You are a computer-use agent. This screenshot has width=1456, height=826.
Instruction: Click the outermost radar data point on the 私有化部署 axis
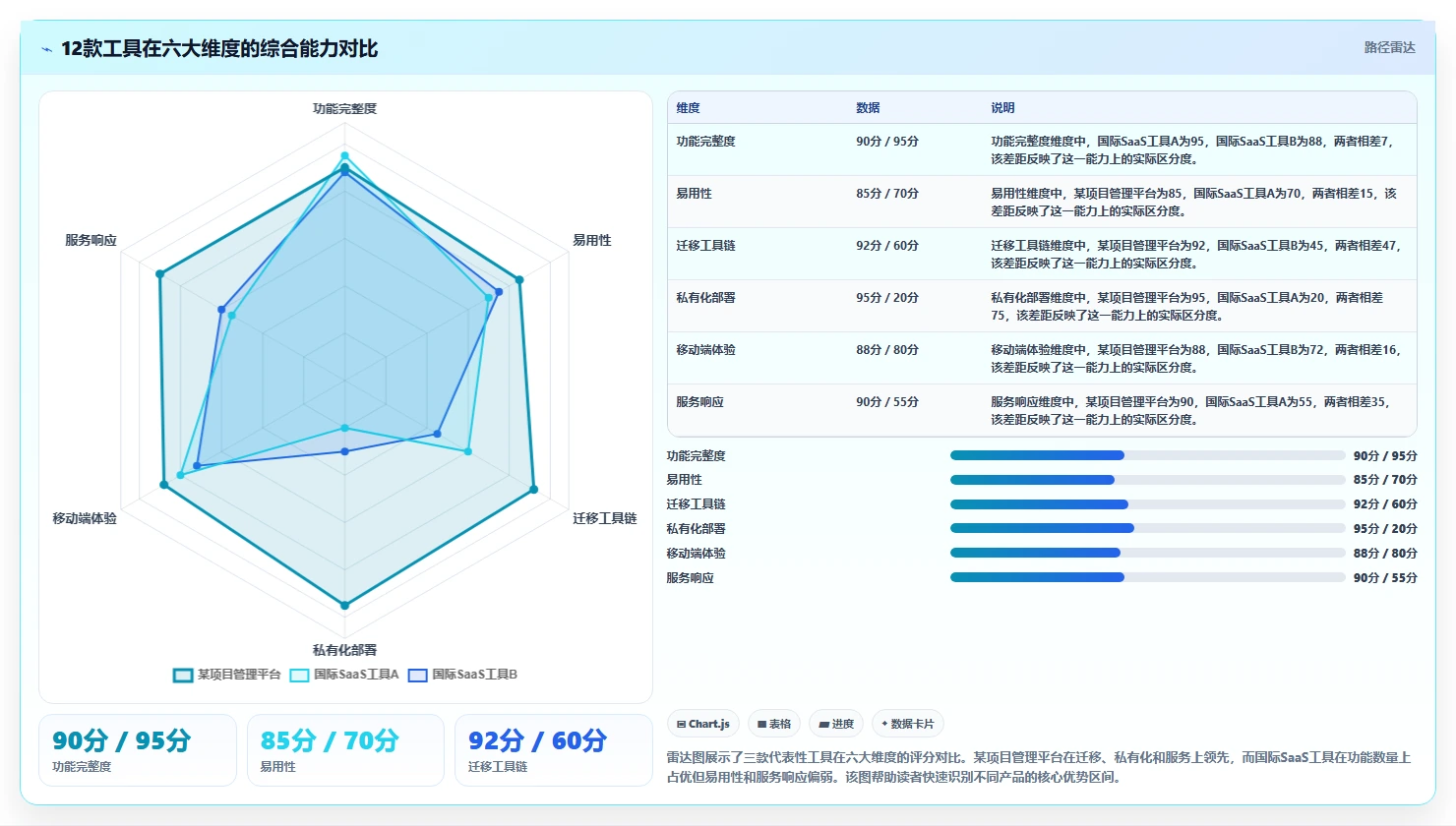click(344, 606)
